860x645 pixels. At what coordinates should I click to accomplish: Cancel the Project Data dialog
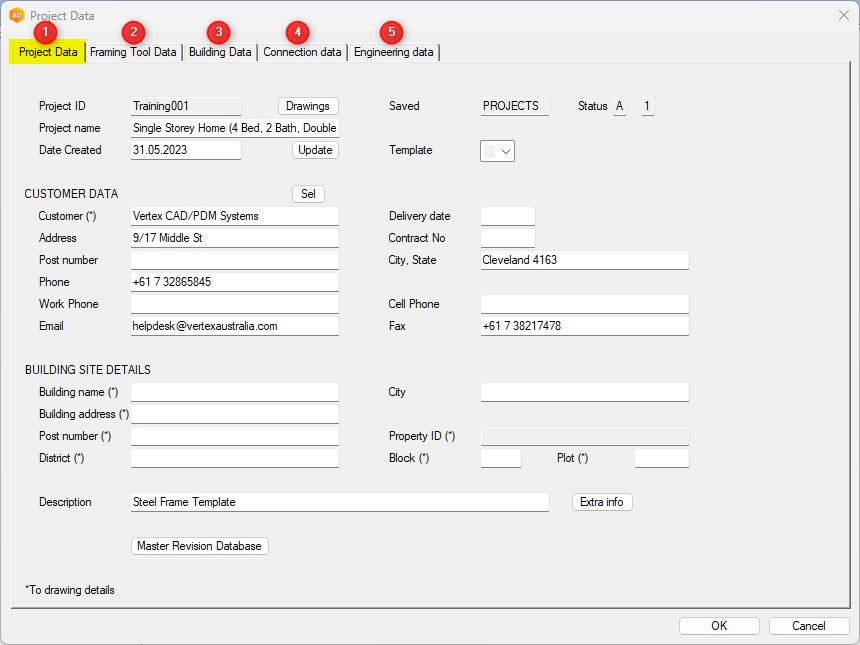point(809,626)
